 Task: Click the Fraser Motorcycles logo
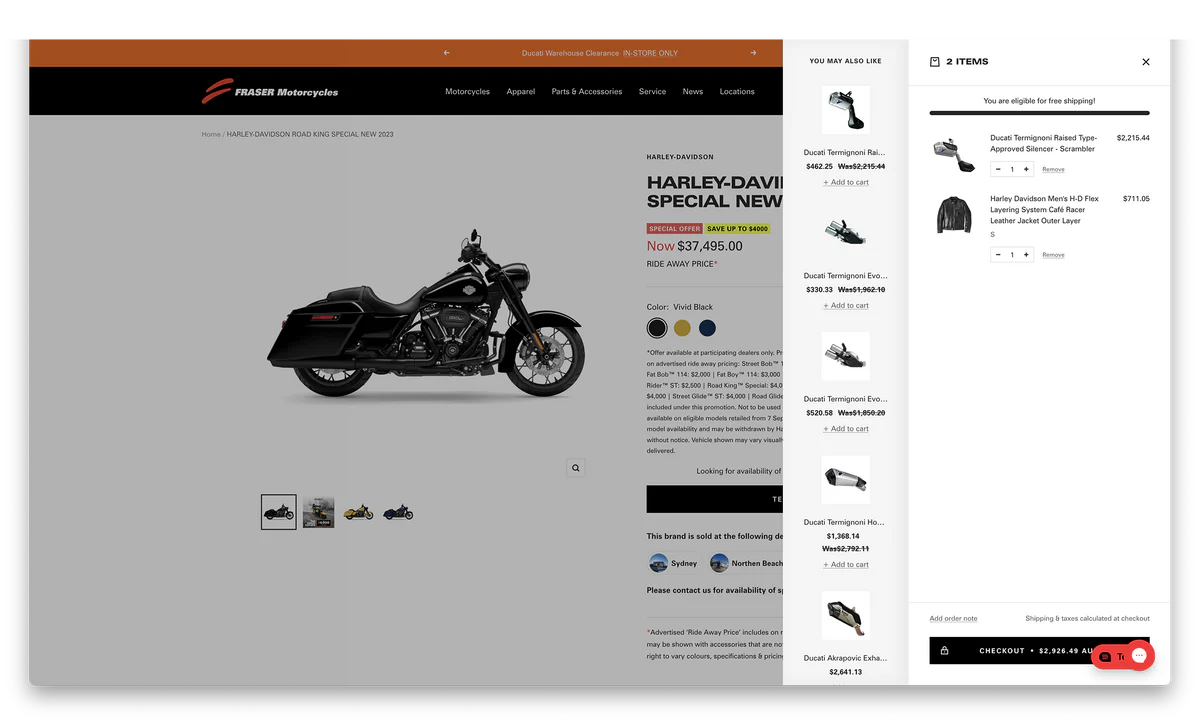[270, 91]
